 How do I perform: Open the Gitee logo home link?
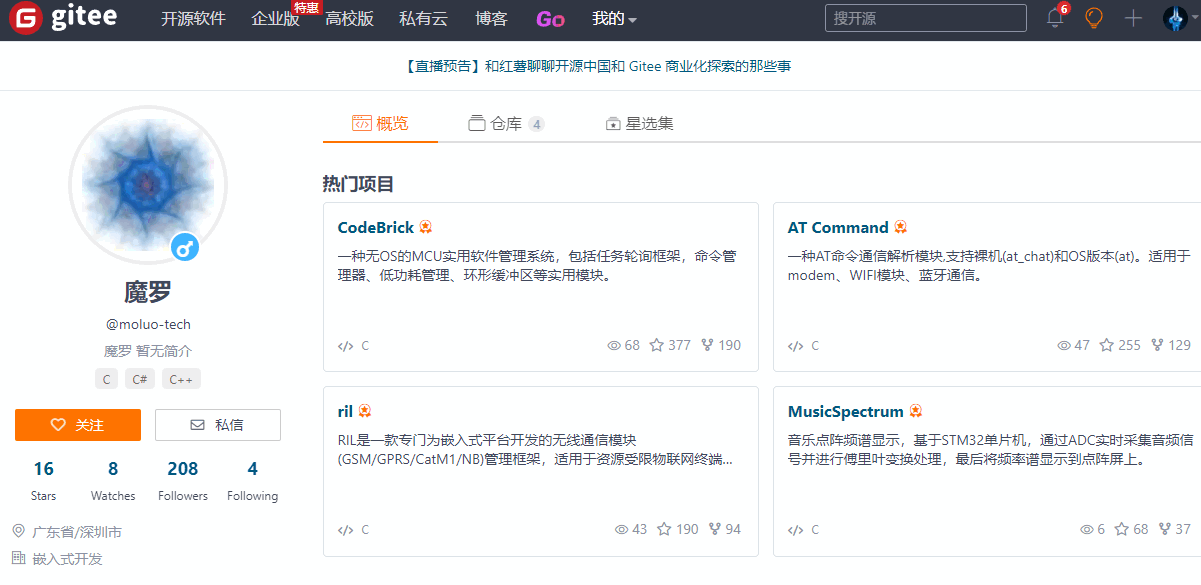click(x=63, y=18)
